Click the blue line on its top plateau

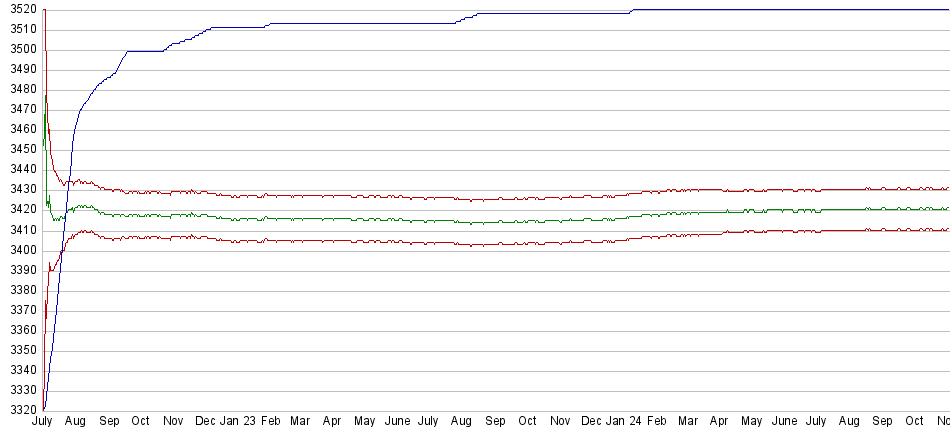[x=780, y=10]
